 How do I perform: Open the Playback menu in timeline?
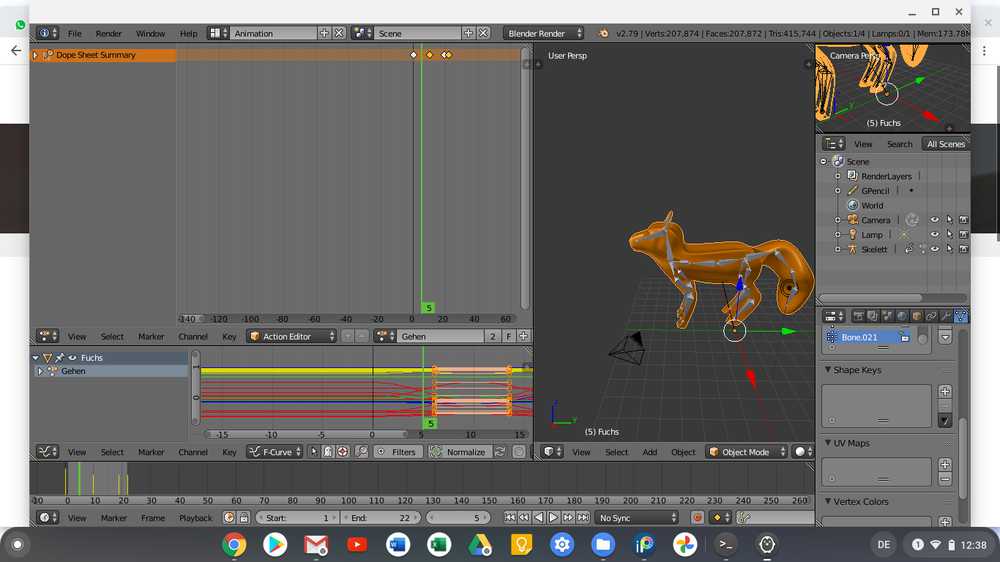195,518
